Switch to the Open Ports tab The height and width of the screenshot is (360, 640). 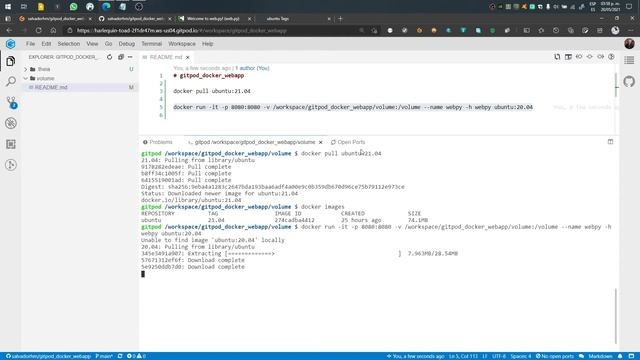tap(348, 142)
